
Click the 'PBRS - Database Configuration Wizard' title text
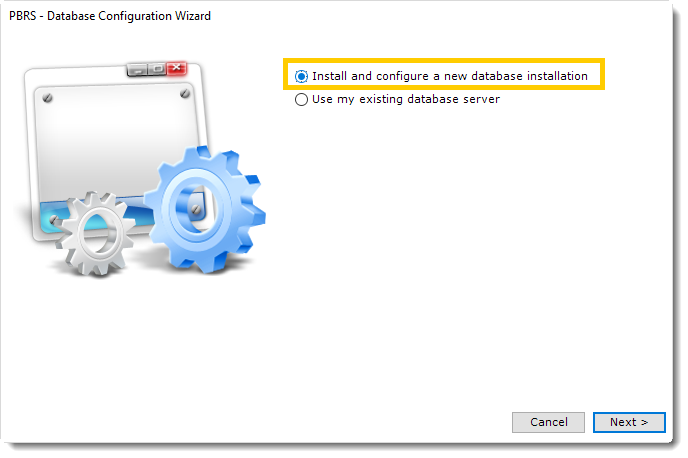[110, 16]
